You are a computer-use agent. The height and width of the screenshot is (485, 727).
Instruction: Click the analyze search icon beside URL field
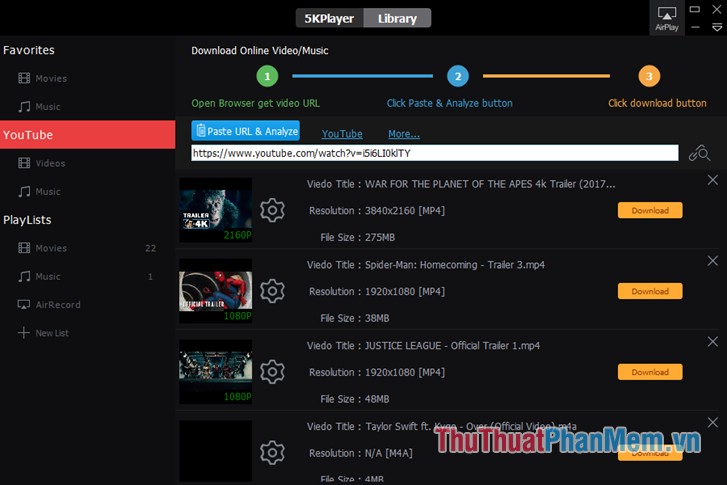699,153
